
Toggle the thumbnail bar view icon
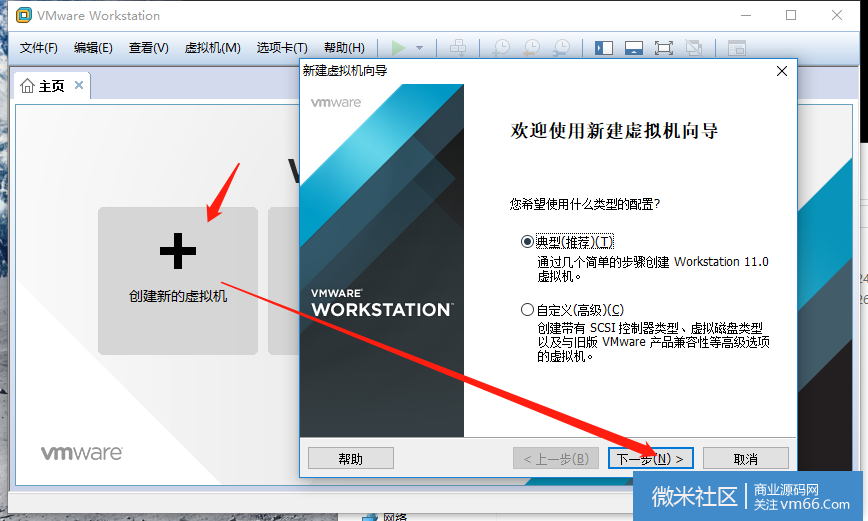634,48
